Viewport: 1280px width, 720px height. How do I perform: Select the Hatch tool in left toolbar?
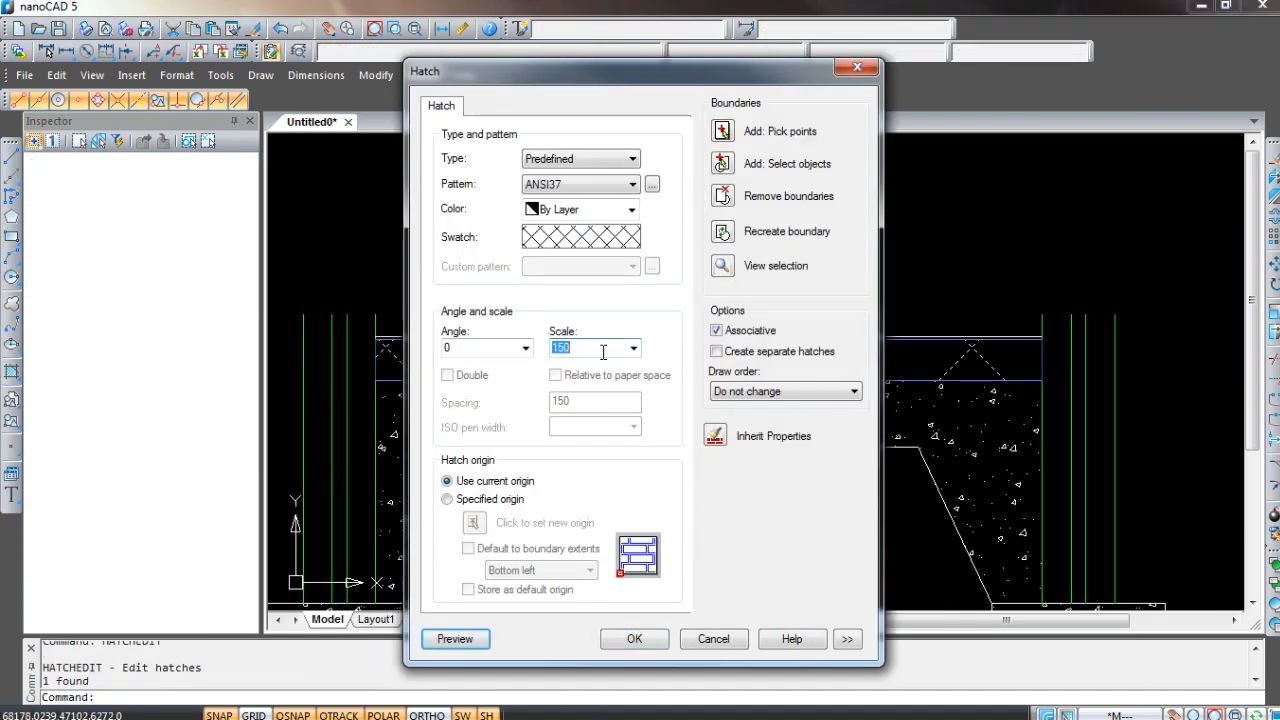tap(11, 372)
